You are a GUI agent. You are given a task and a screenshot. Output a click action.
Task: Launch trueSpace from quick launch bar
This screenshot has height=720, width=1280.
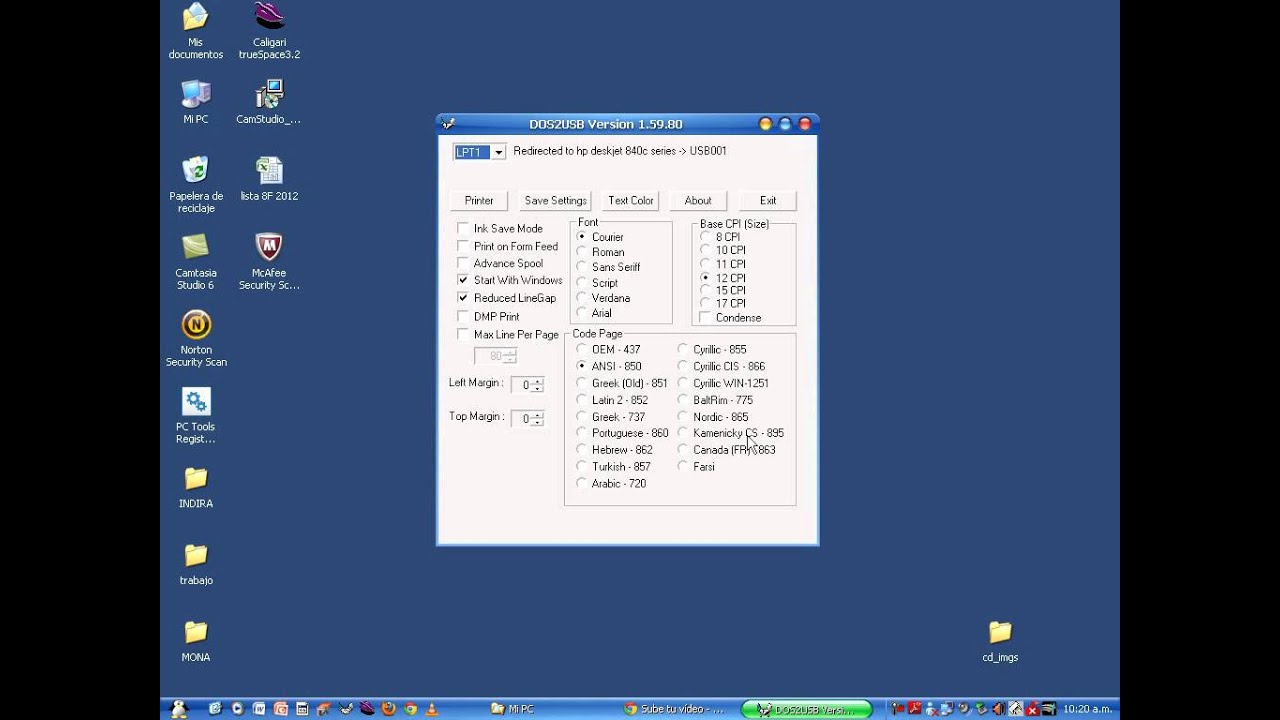click(x=367, y=709)
